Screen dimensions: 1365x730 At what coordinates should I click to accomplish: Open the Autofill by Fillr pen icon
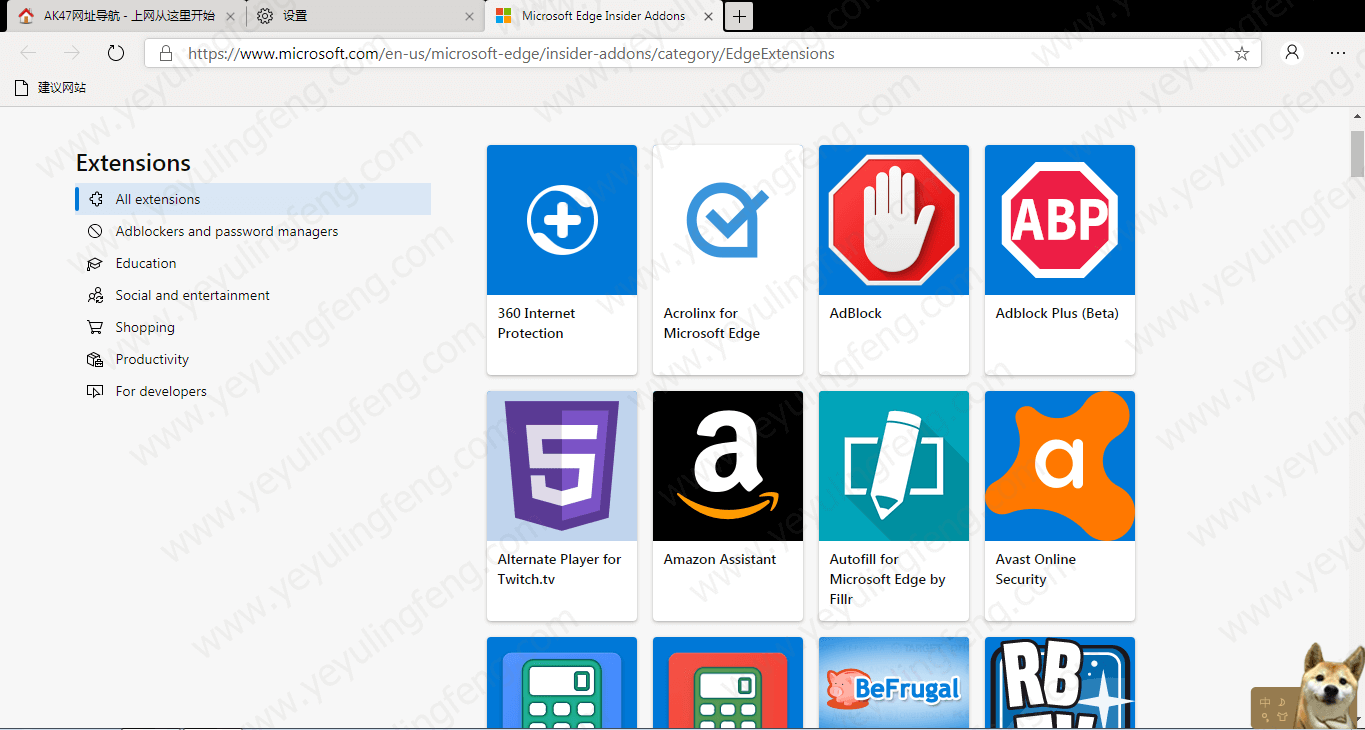tap(894, 466)
